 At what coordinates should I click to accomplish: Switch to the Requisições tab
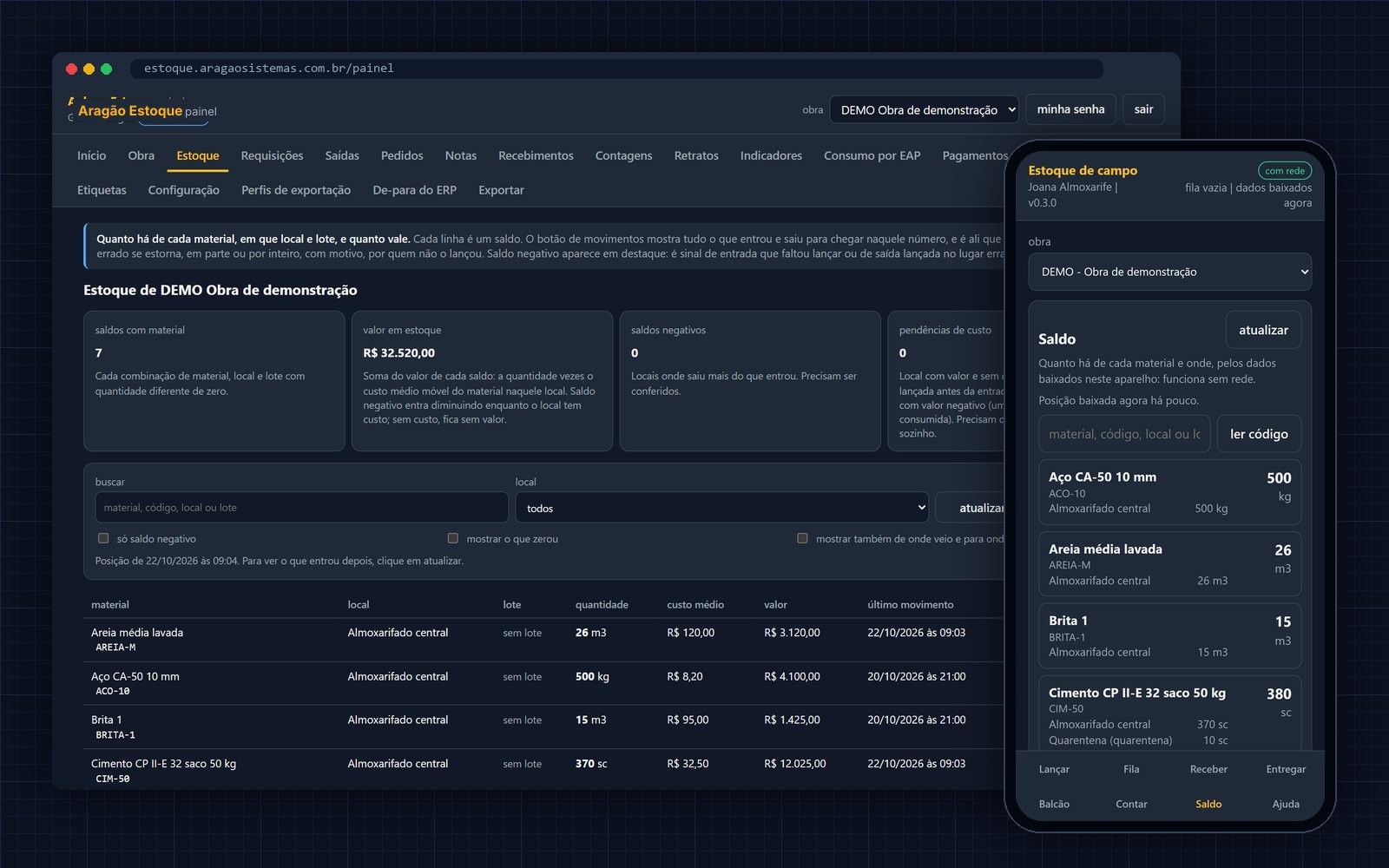273,155
